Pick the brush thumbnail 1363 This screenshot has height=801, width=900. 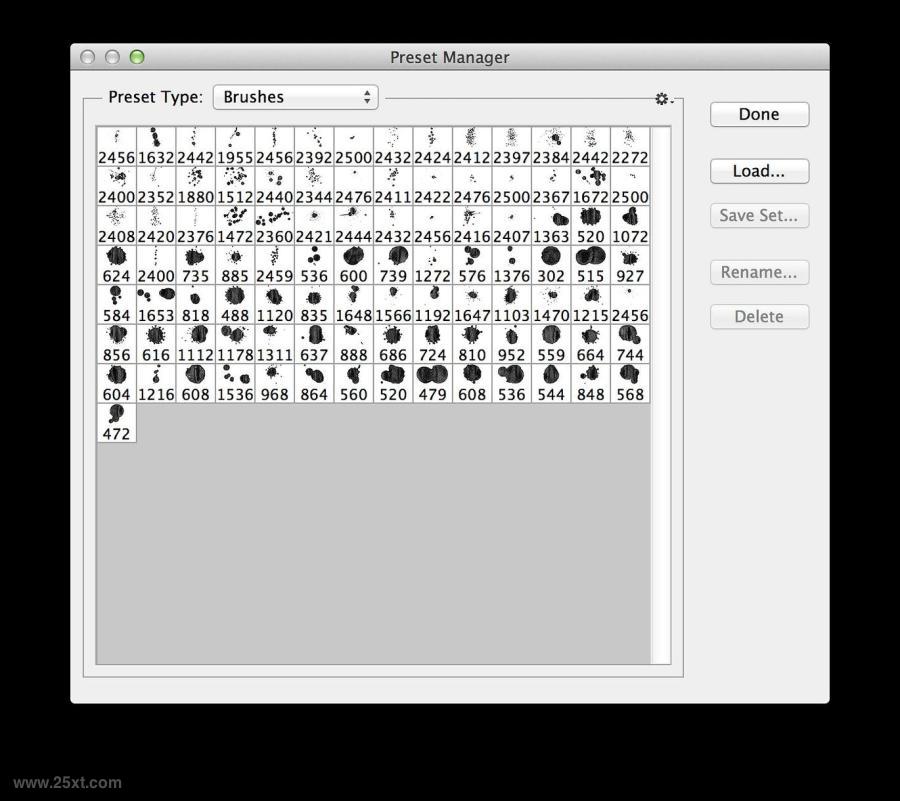551,226
